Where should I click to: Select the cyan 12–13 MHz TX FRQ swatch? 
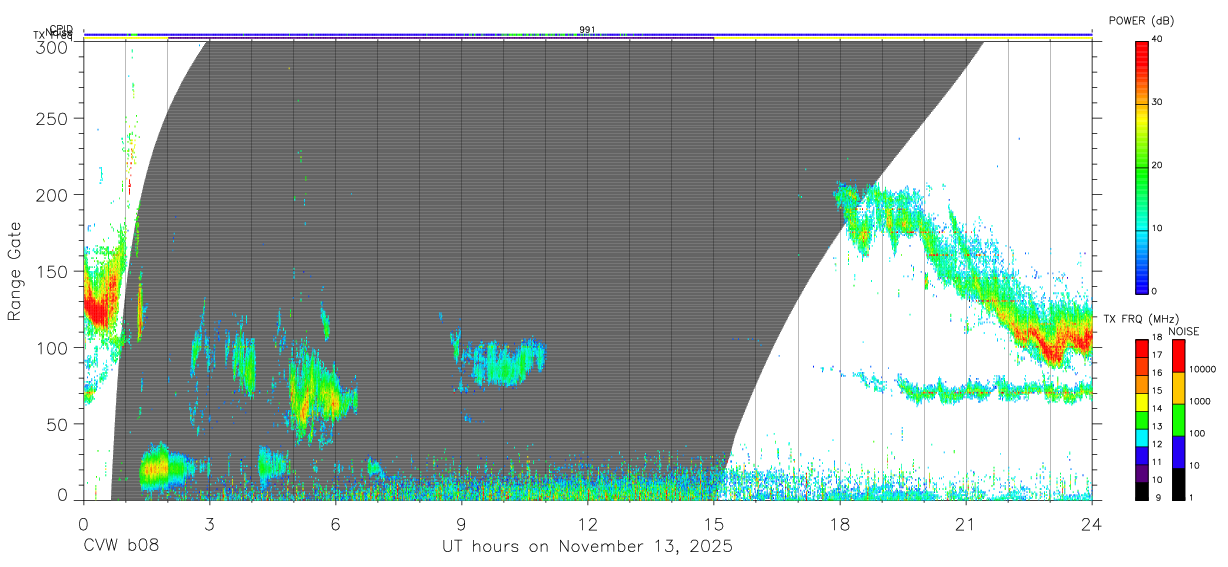[x=1142, y=437]
